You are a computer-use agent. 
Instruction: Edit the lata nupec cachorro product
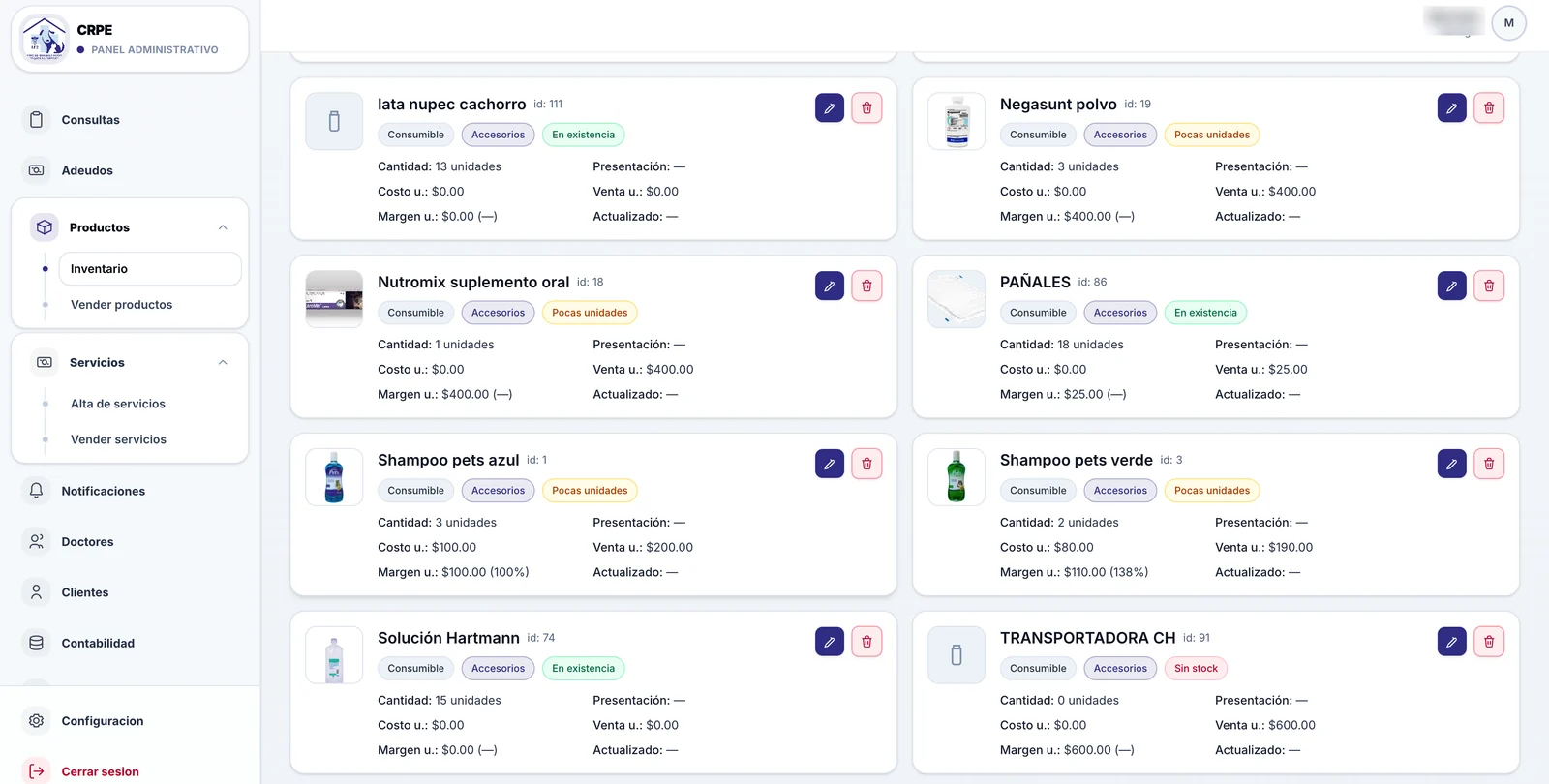830,108
